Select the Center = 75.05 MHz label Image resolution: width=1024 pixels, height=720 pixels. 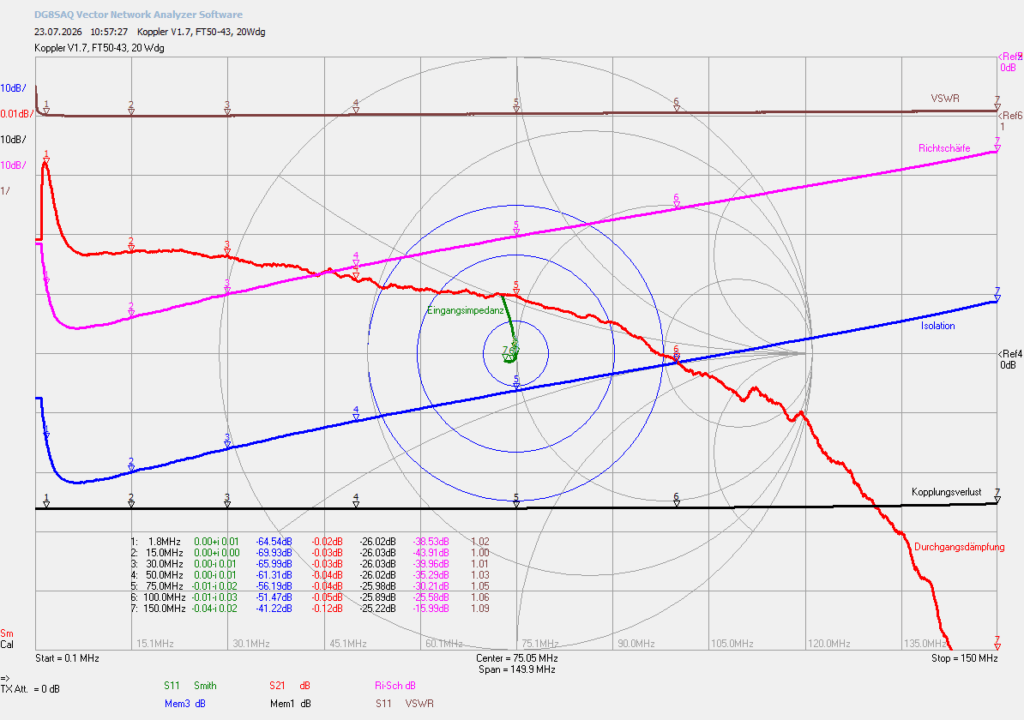coord(517,659)
